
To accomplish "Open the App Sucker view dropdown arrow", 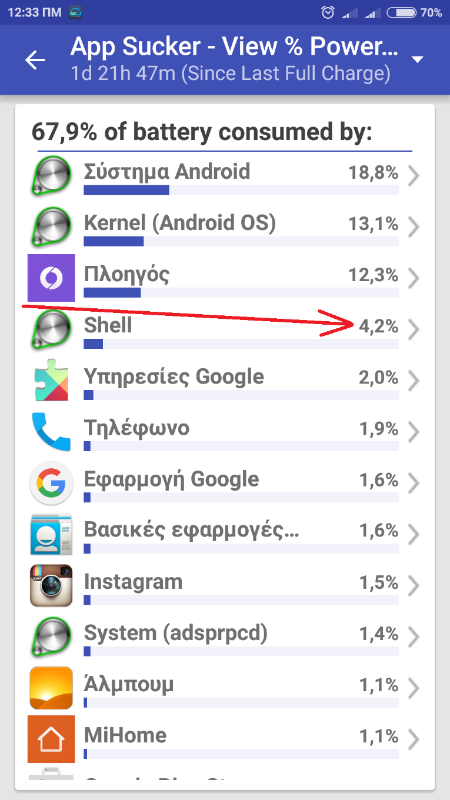I will pos(418,60).
